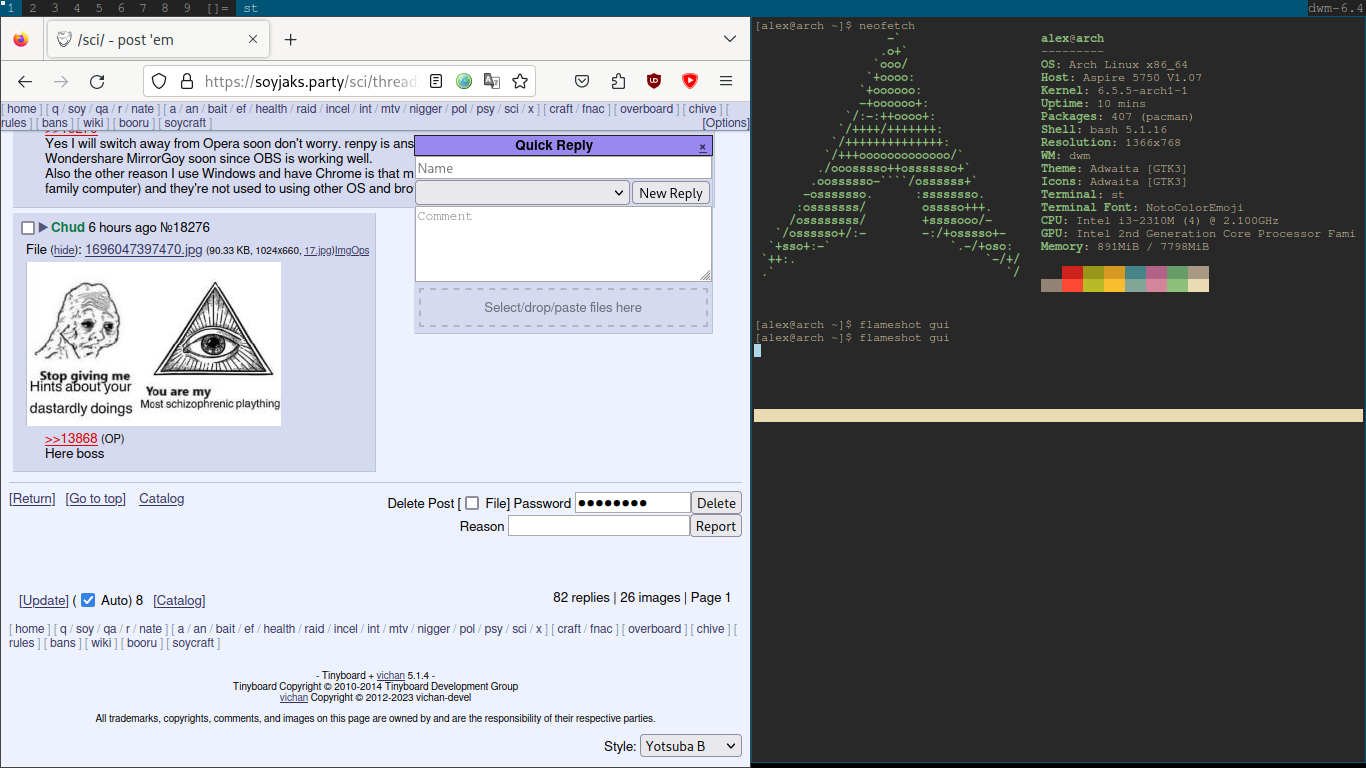This screenshot has height=768, width=1366.
Task: Uncheck the Auto update checkbox
Action: [x=88, y=600]
